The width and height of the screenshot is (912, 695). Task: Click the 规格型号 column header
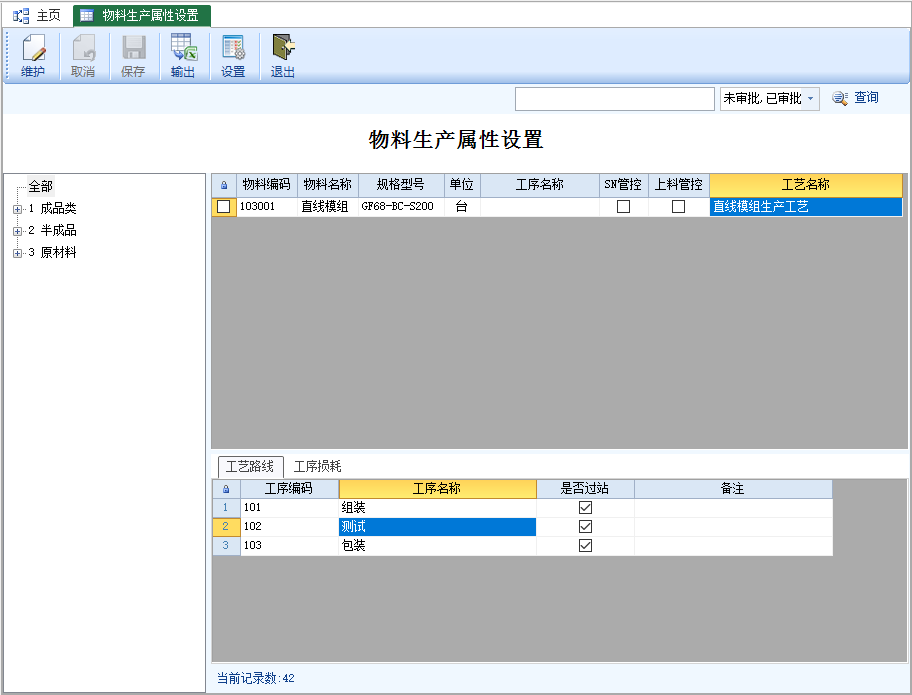click(401, 185)
